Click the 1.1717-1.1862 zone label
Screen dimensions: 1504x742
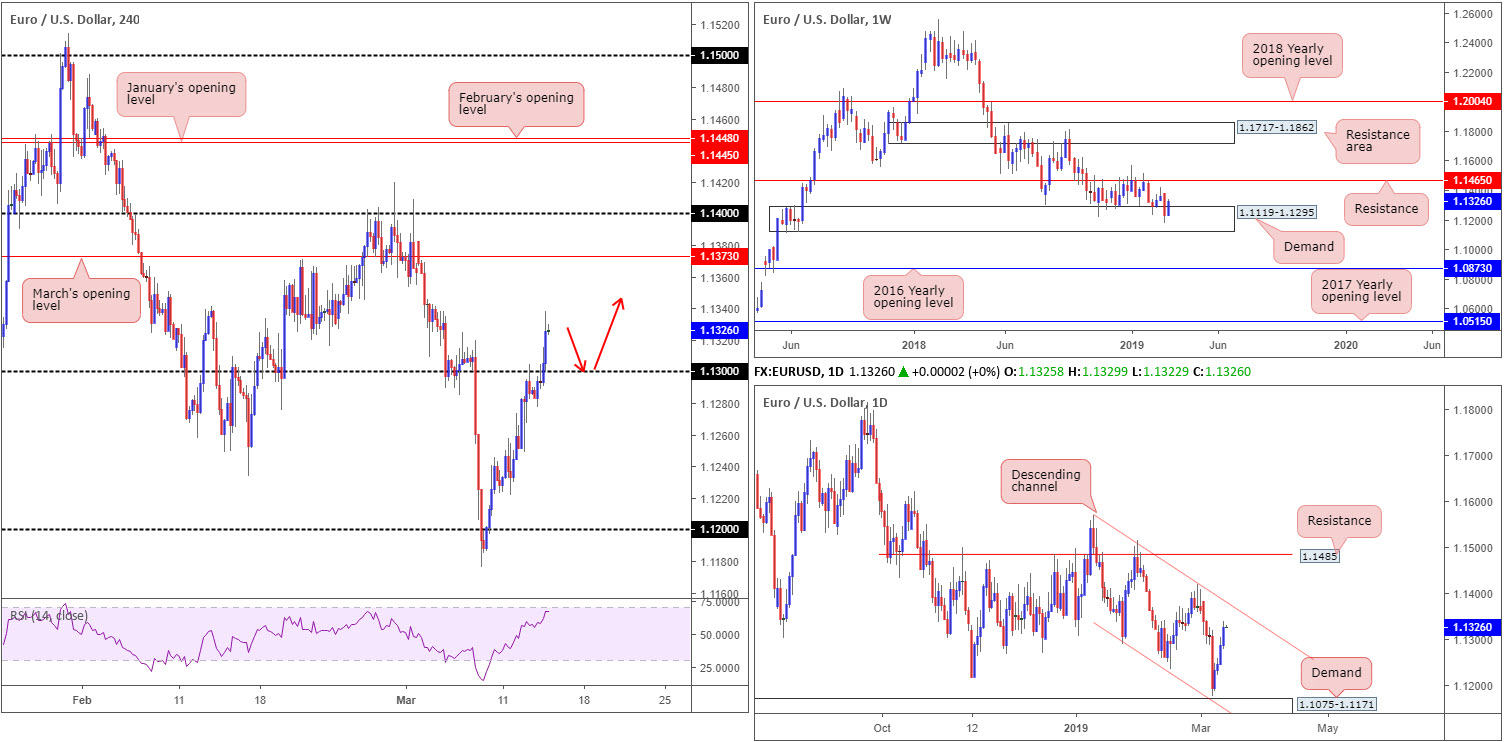coord(1276,128)
